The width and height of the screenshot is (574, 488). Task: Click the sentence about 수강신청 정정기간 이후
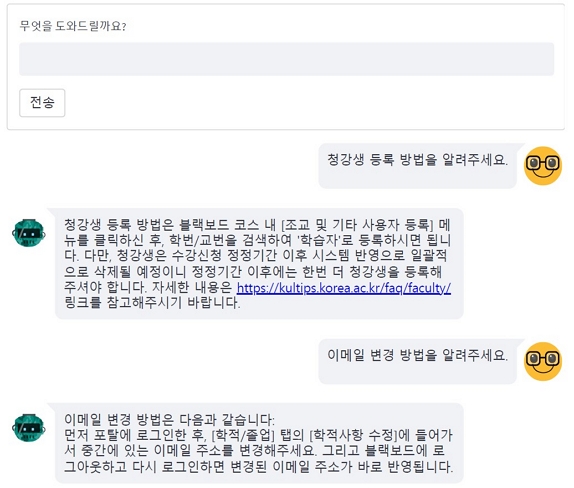click(x=256, y=271)
